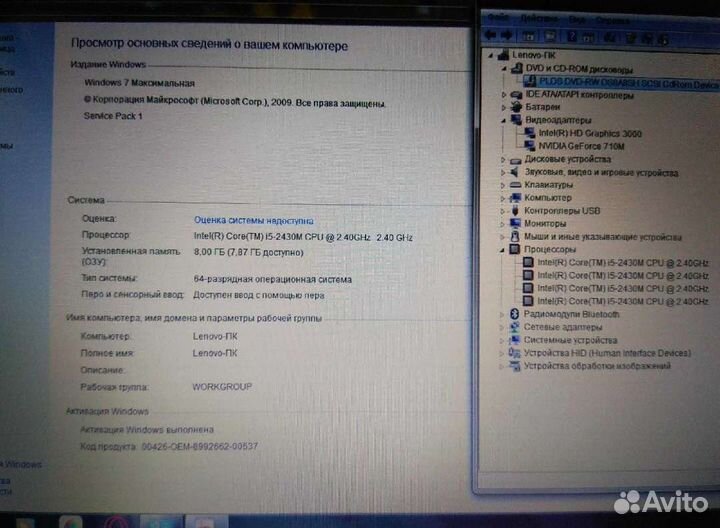The width and height of the screenshot is (720, 528).
Task: Click Устройства обработки изображений camera icon
Action: [x=514, y=366]
